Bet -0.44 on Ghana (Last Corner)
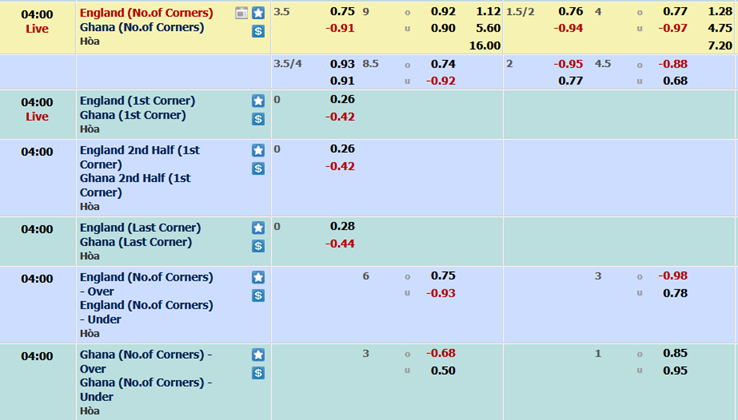The image size is (738, 420). point(340,244)
